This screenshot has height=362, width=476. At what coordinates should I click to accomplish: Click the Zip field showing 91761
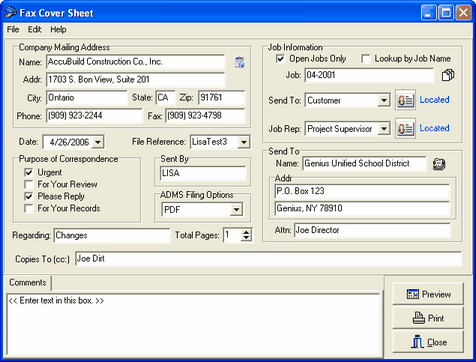point(222,98)
